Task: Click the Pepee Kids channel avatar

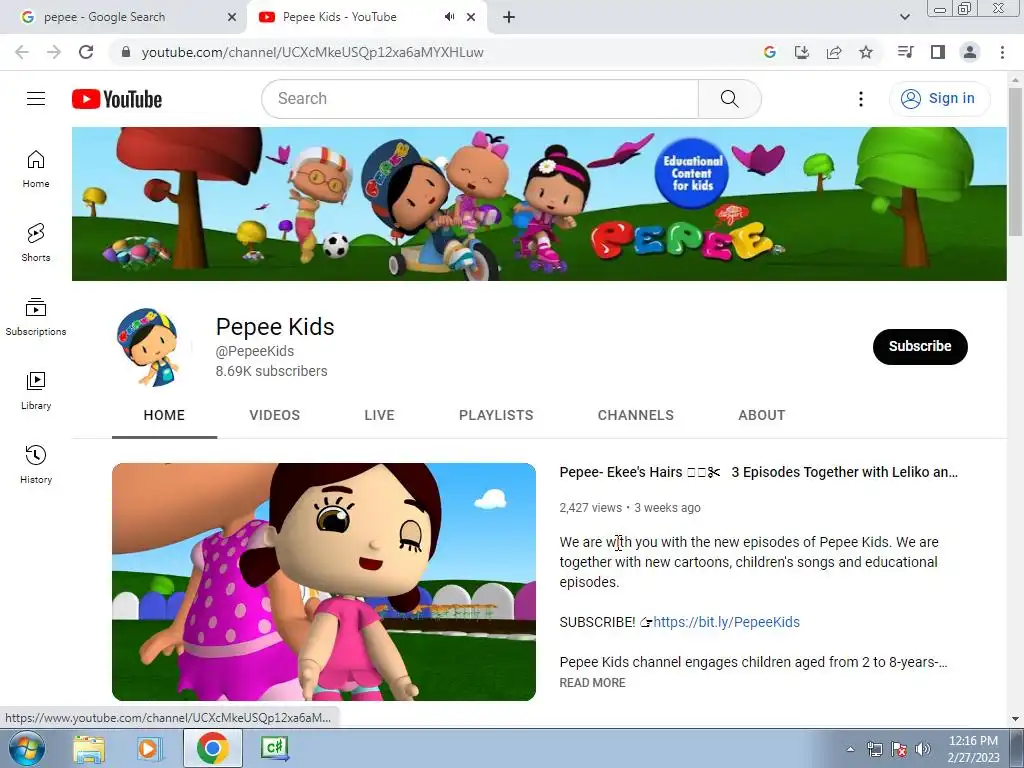Action: pyautogui.click(x=148, y=347)
